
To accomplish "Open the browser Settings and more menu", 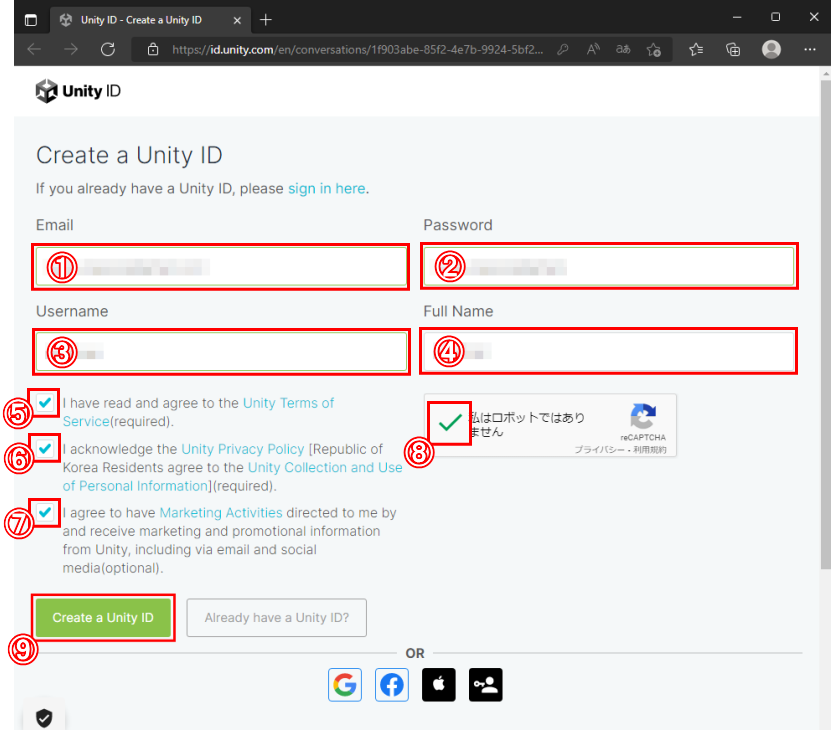I will click(810, 49).
